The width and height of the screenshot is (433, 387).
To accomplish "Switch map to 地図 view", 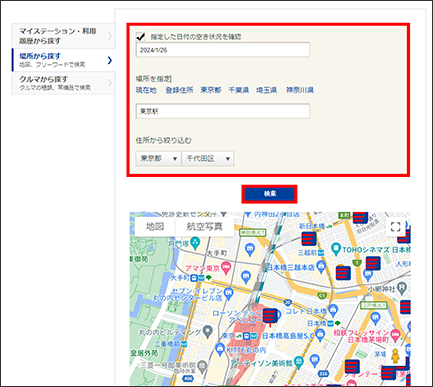I will (x=155, y=227).
